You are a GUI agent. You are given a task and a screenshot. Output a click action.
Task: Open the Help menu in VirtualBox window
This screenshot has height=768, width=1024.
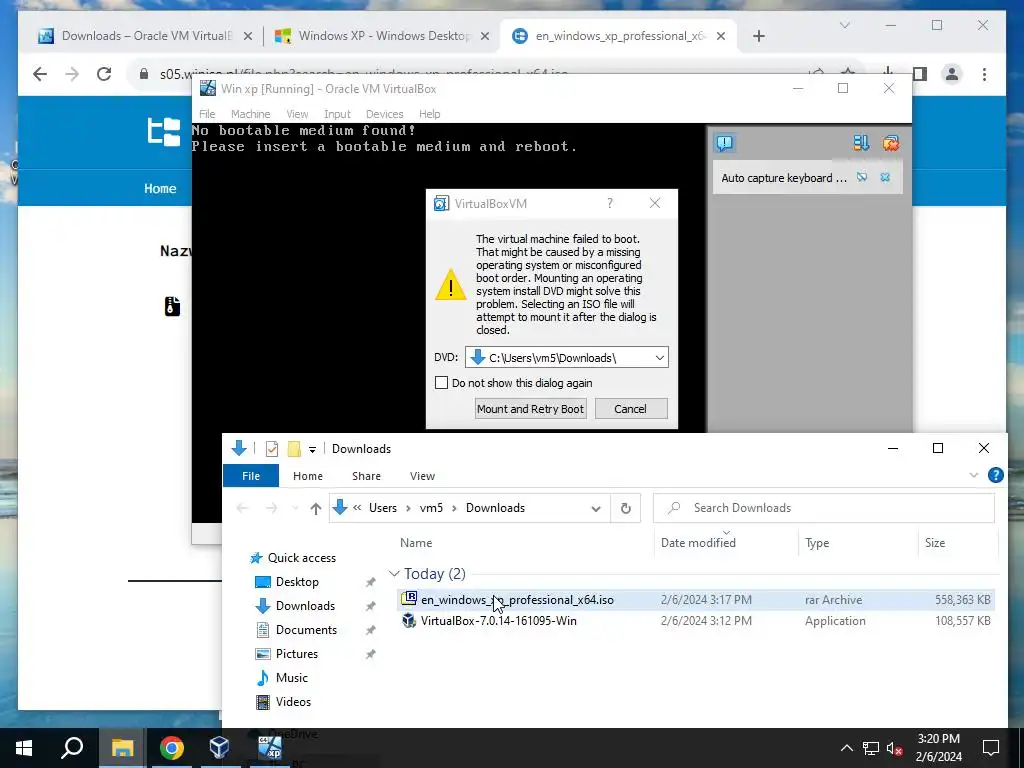point(429,114)
